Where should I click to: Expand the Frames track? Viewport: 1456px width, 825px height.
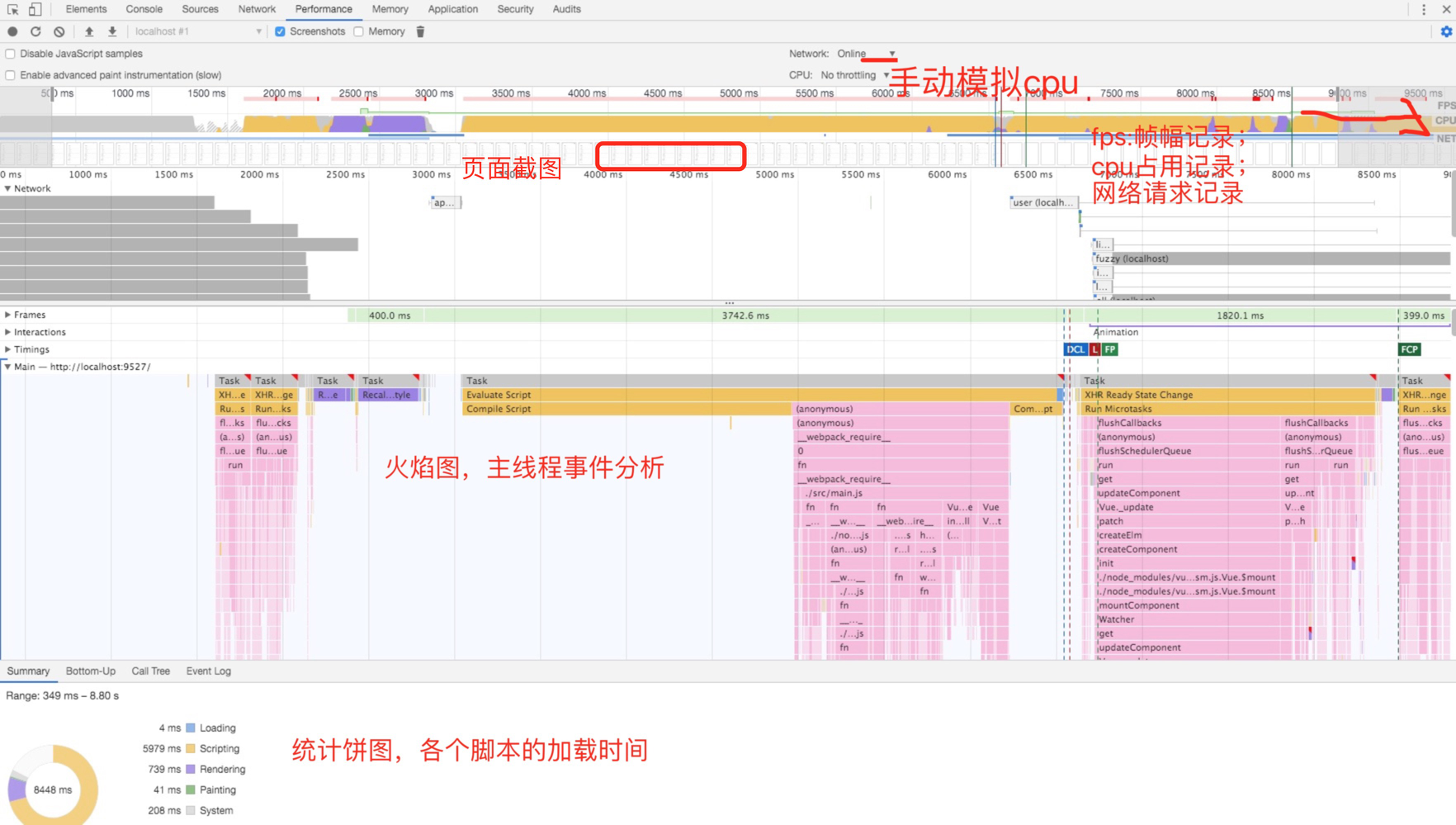pos(7,315)
